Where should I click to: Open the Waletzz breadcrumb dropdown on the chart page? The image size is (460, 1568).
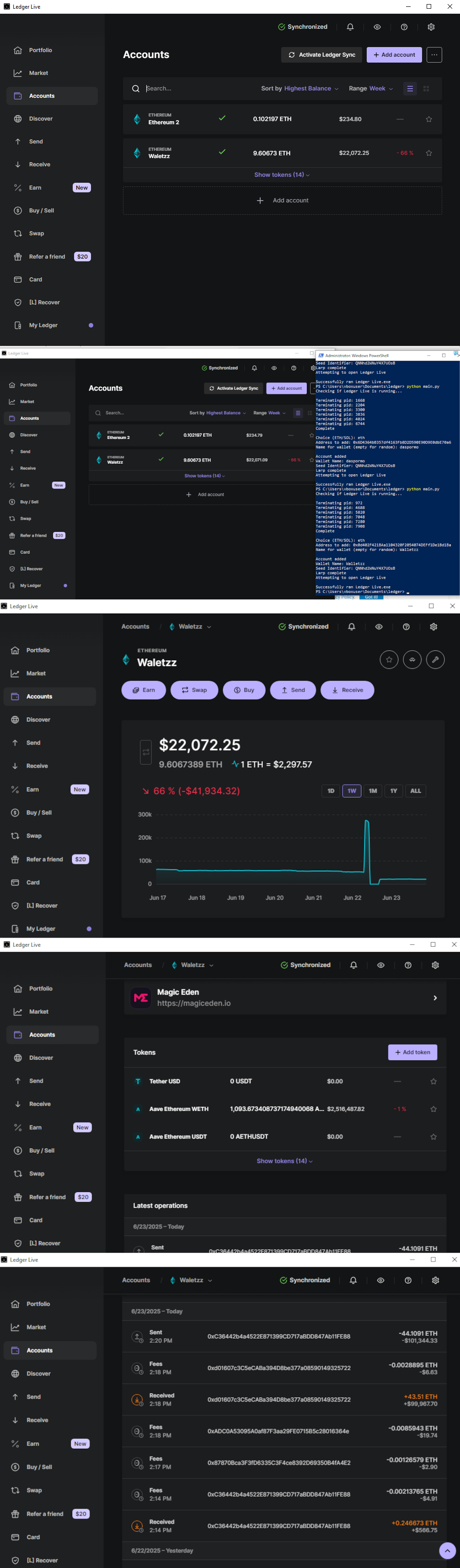(x=191, y=627)
